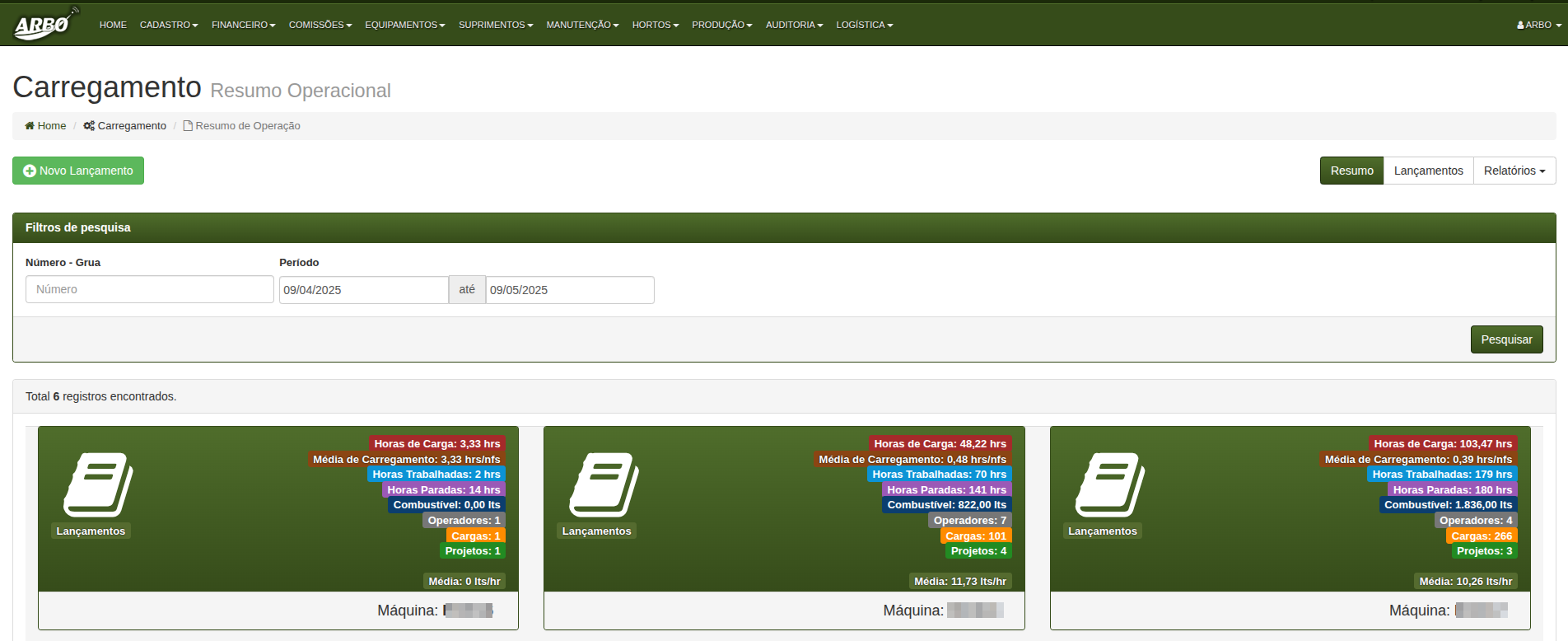The height and width of the screenshot is (641, 1568).
Task: Open the Cadastro dropdown menu
Action: [x=169, y=25]
